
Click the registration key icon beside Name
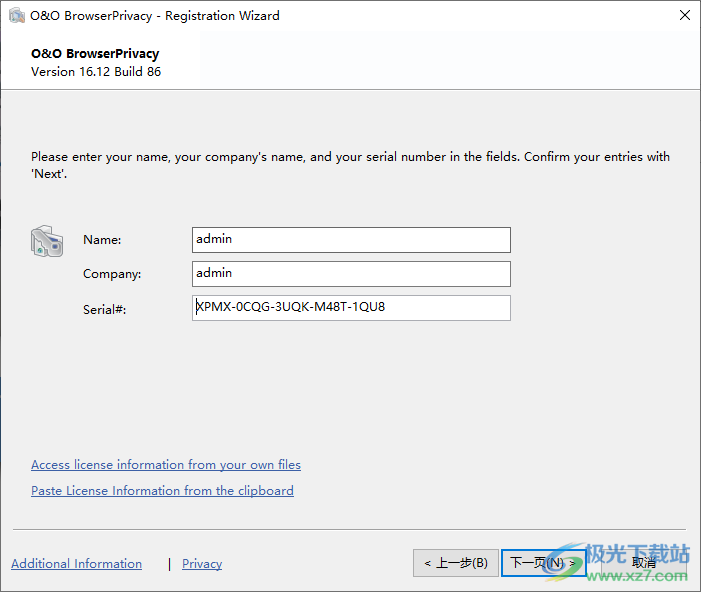[x=47, y=241]
